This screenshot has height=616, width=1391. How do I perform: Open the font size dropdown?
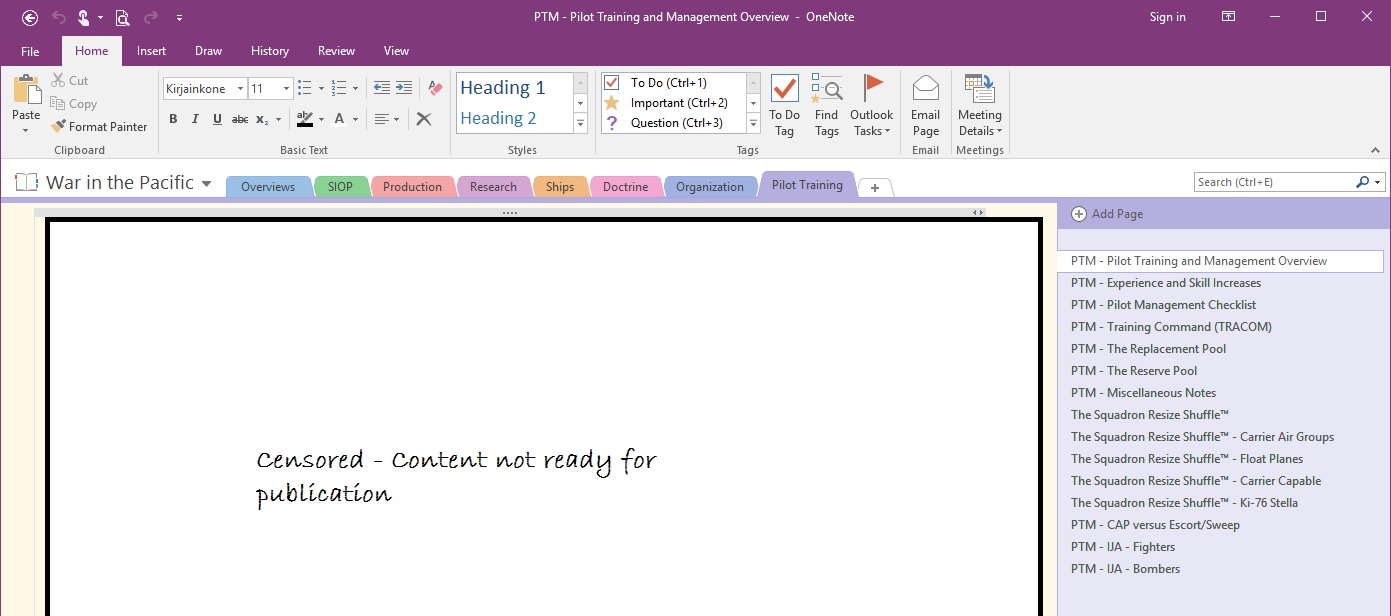[x=286, y=89]
